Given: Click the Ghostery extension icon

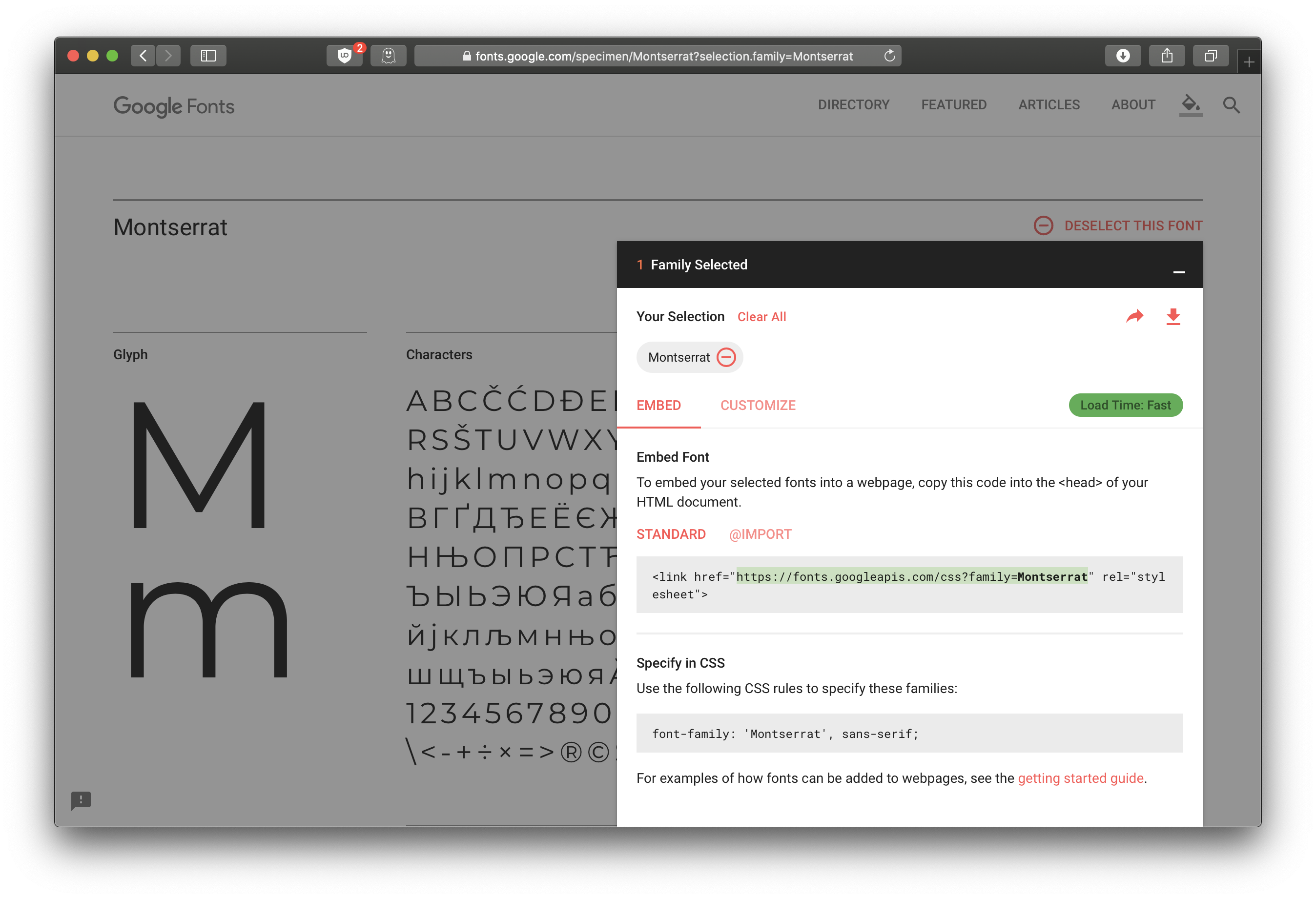Looking at the screenshot, I should click(x=389, y=56).
